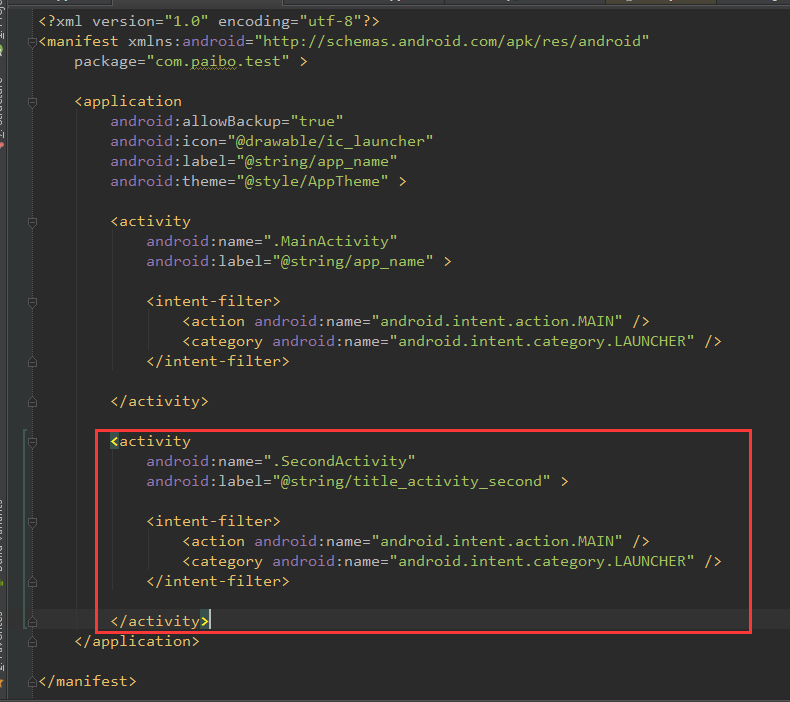Click the package value "com.paibo.test"
This screenshot has width=790, height=702.
click(218, 61)
